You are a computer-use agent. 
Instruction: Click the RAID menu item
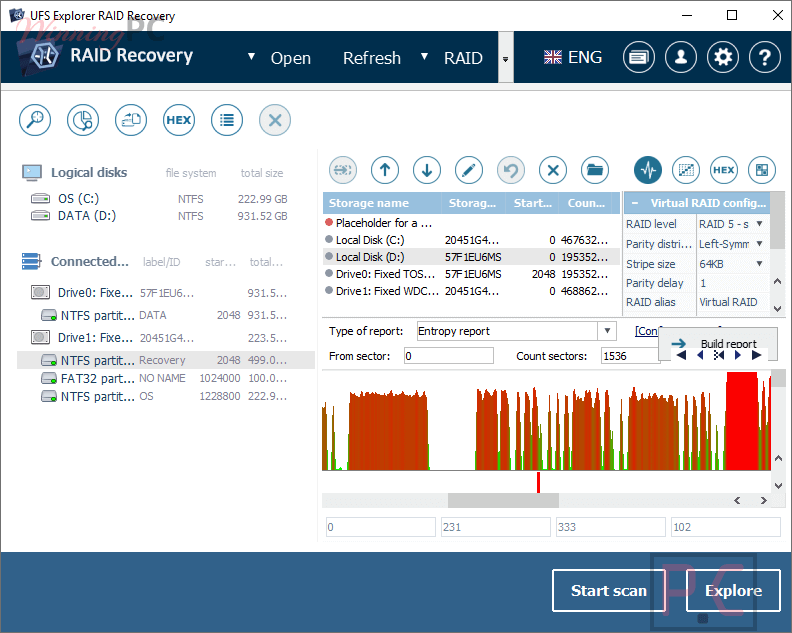point(463,58)
